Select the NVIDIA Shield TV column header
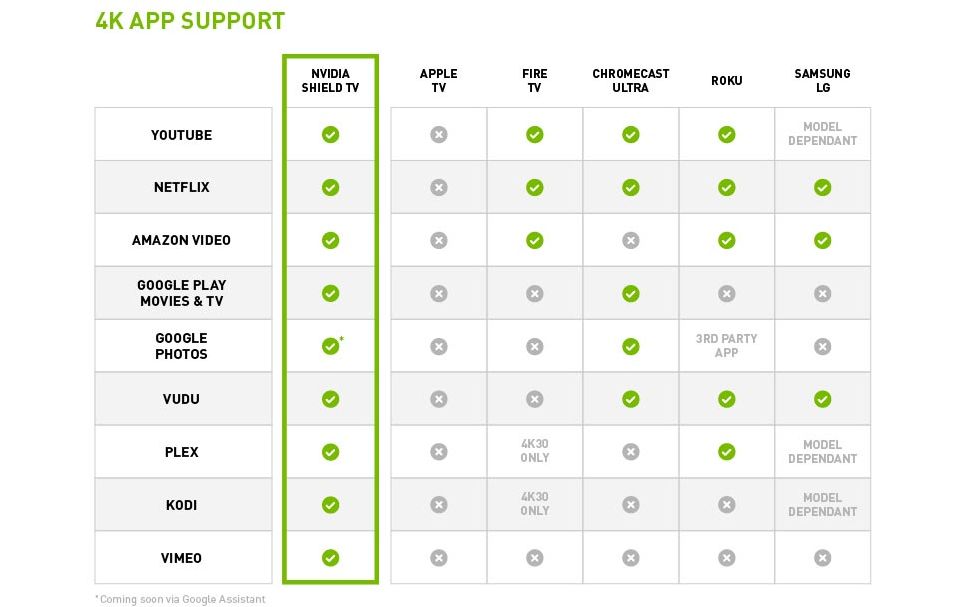Screen dimensions: 971x607 pos(330,81)
